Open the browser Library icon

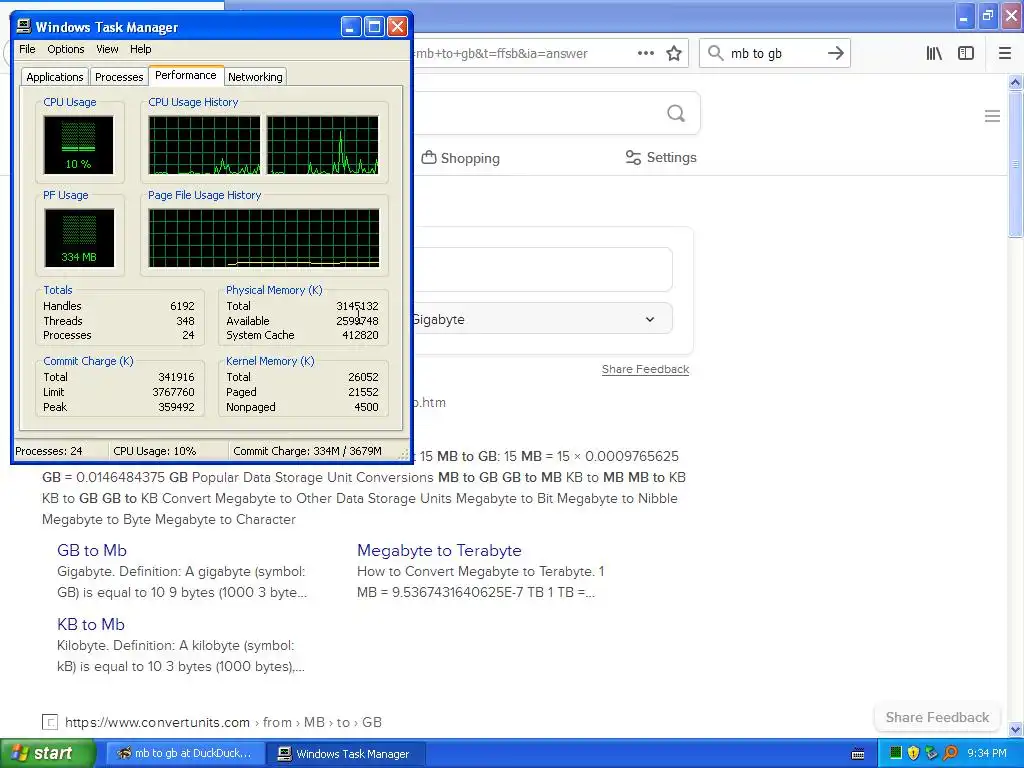pos(935,54)
